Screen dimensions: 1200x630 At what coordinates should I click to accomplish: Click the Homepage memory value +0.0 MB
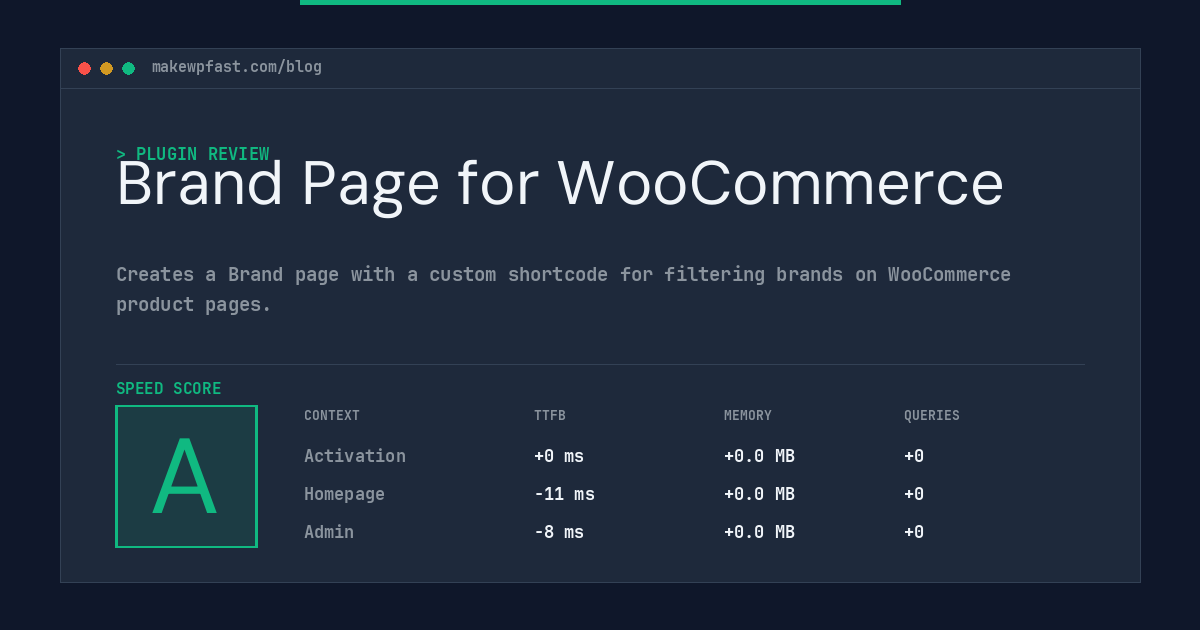pyautogui.click(x=759, y=494)
